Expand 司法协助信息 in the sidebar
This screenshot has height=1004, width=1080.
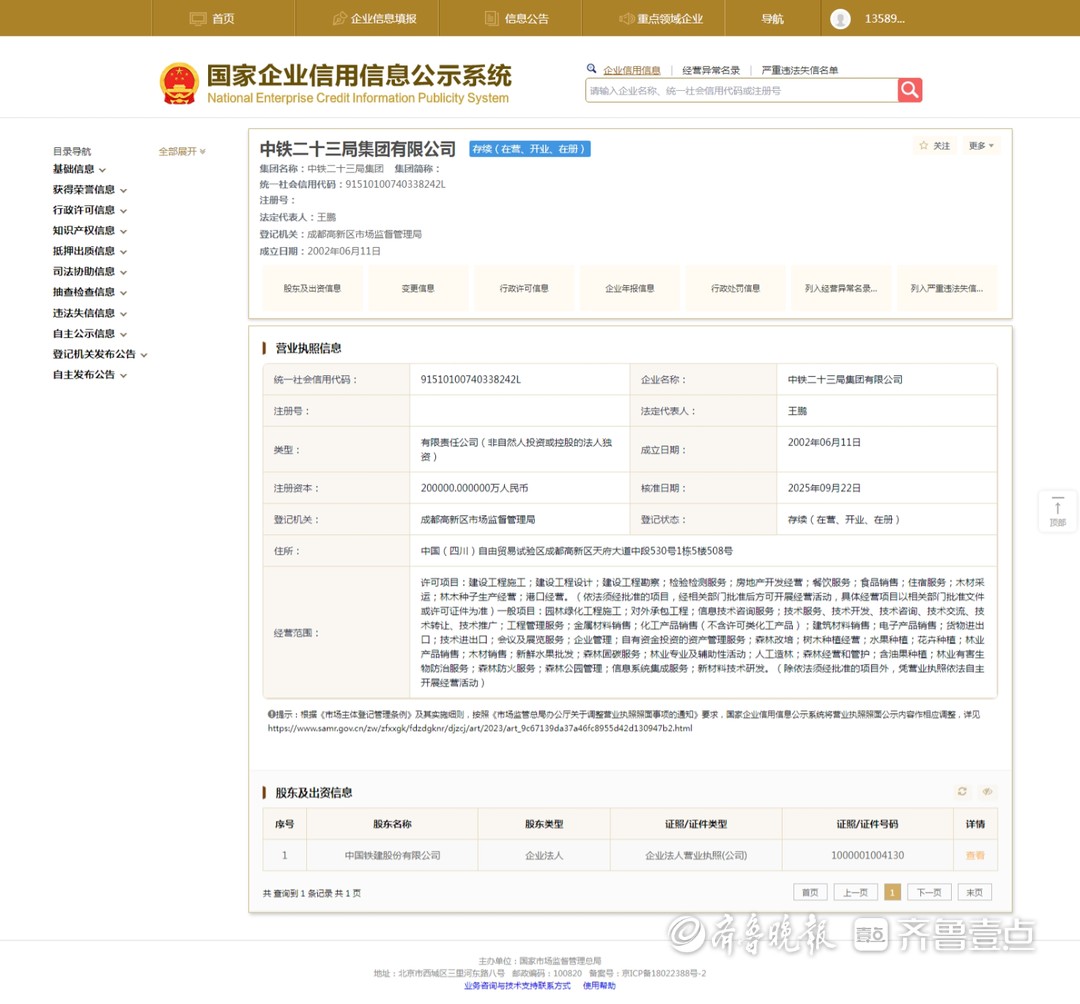pos(90,272)
